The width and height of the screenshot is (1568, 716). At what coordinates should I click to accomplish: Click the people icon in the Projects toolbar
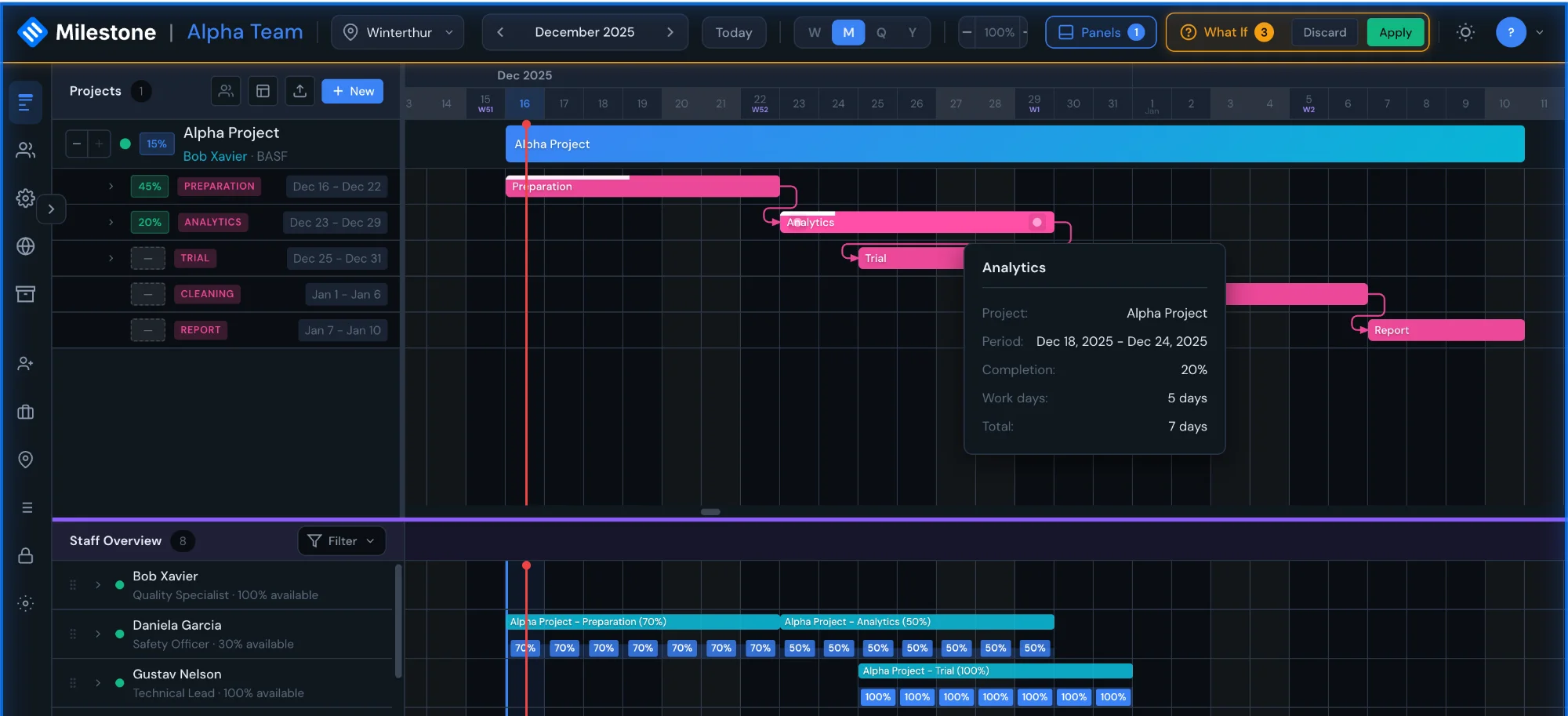(226, 91)
